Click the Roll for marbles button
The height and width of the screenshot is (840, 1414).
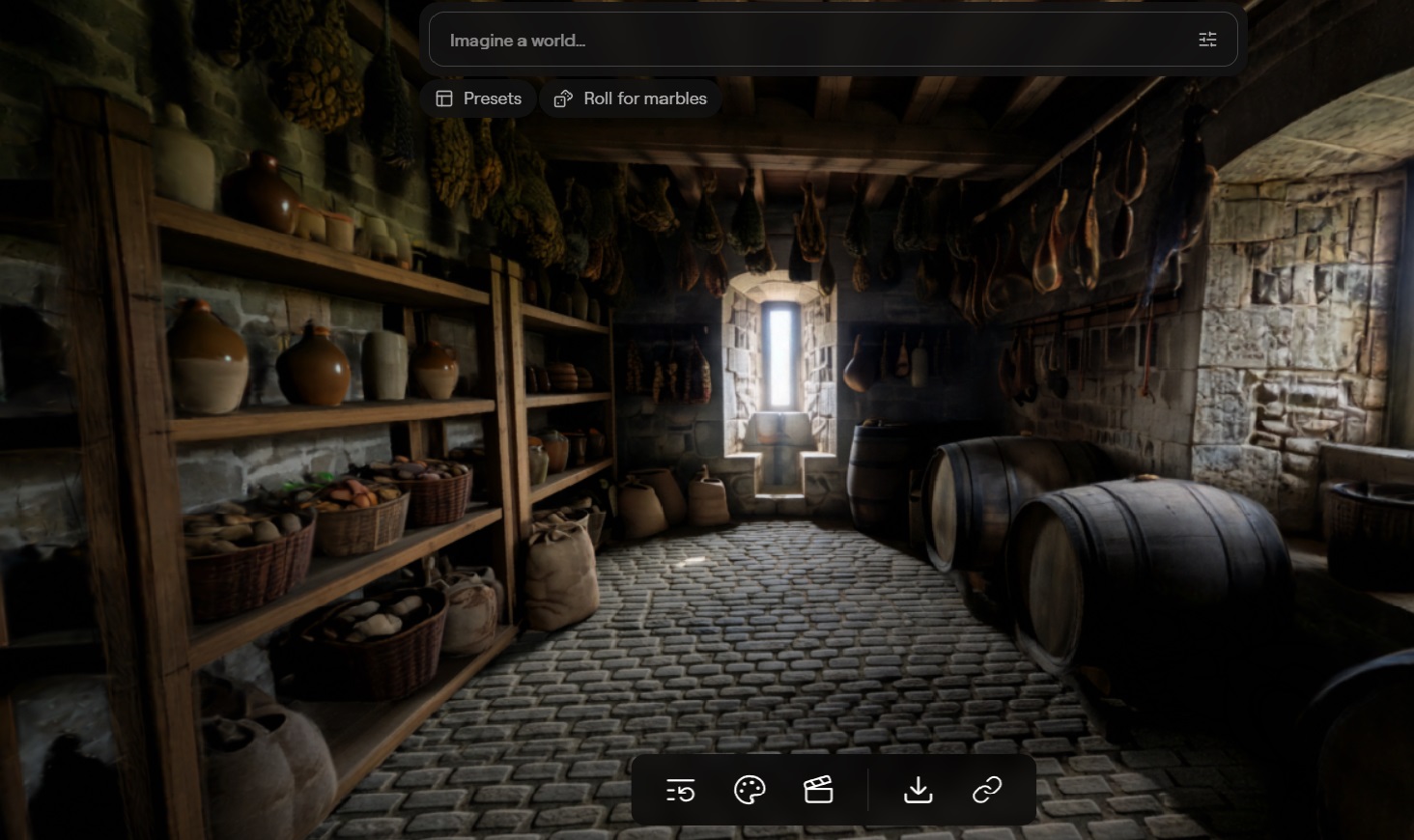(x=631, y=98)
